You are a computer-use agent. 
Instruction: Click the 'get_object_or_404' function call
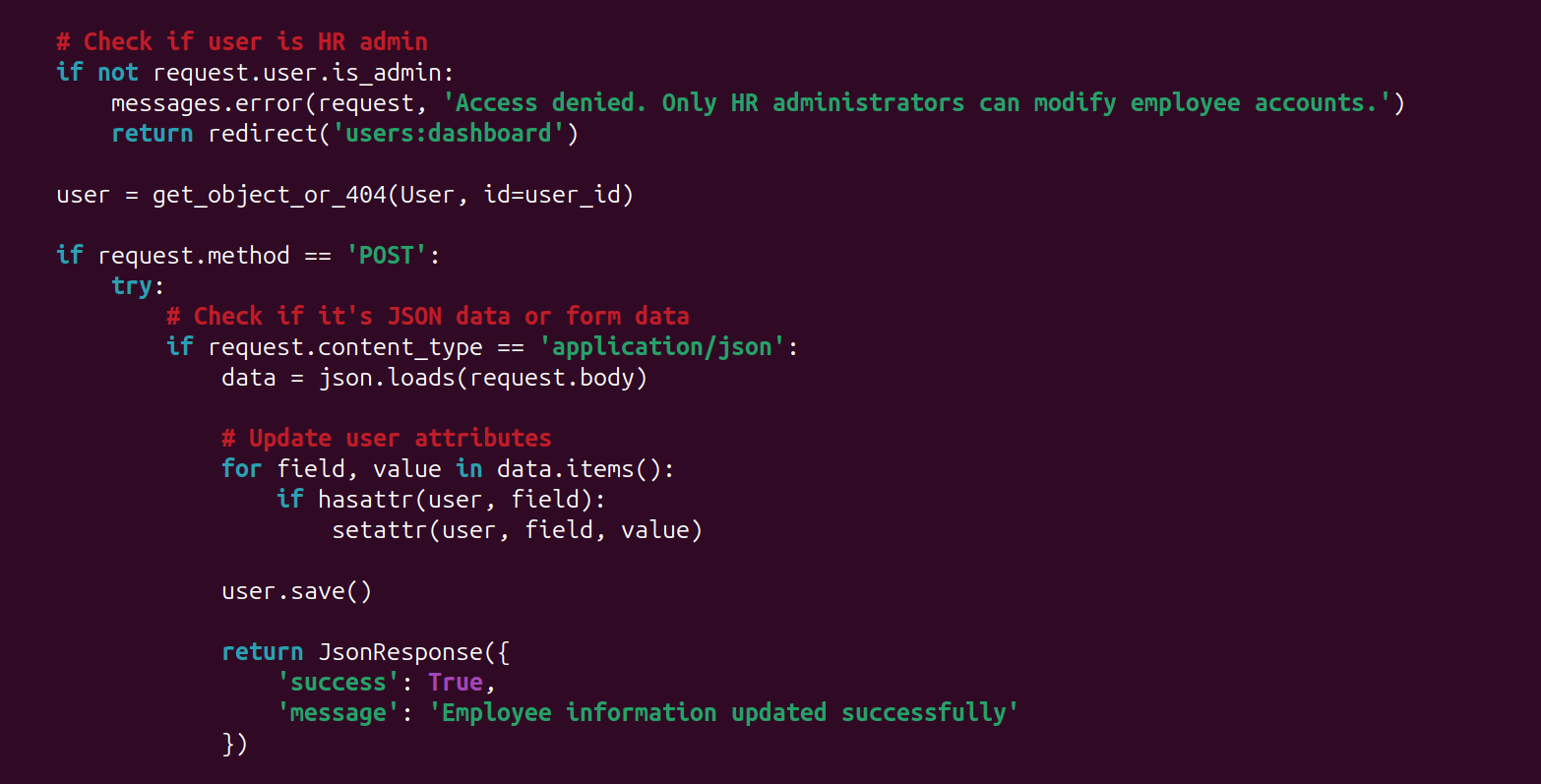click(x=269, y=195)
